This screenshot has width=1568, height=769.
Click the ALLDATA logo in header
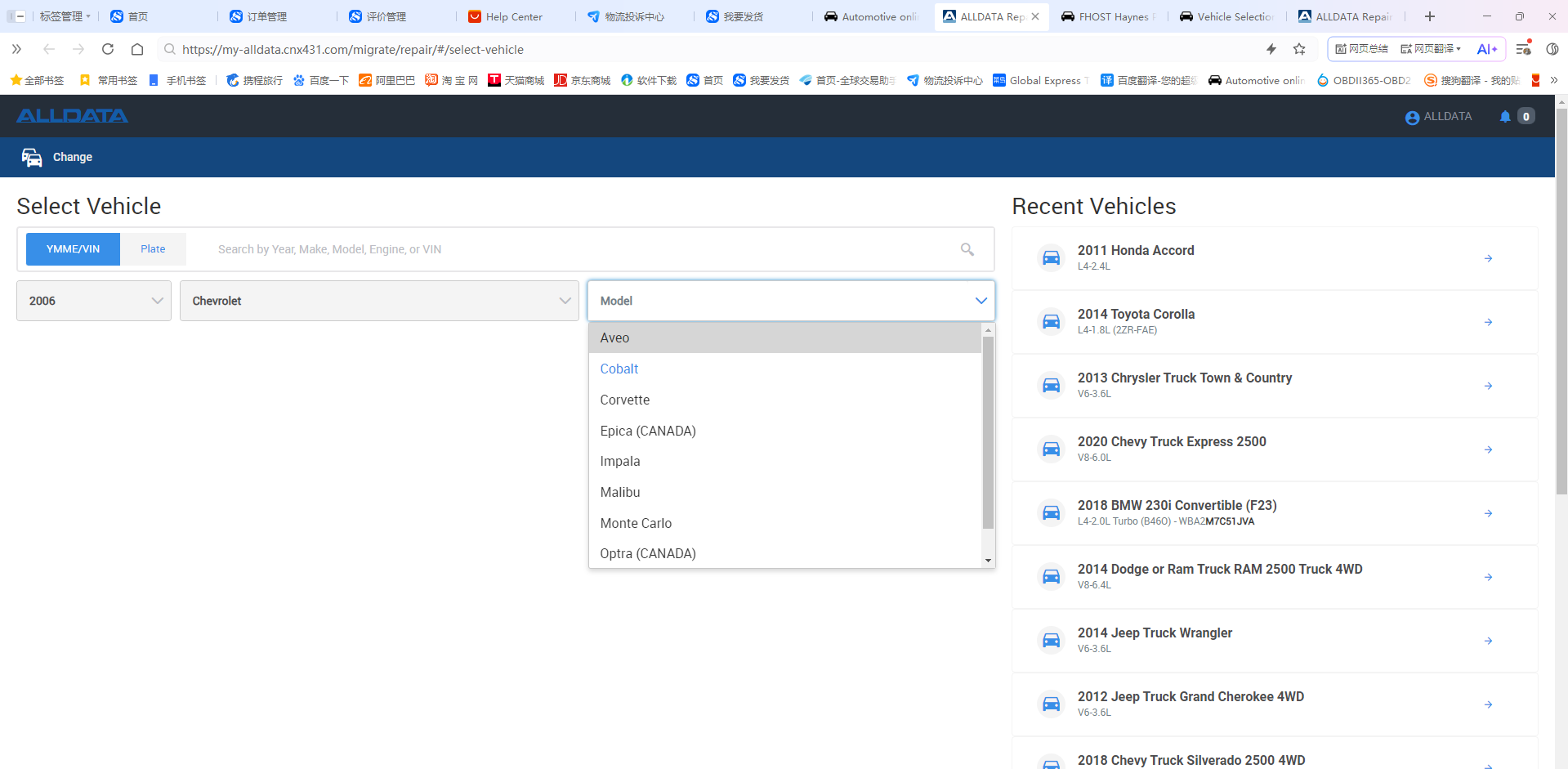coord(72,116)
